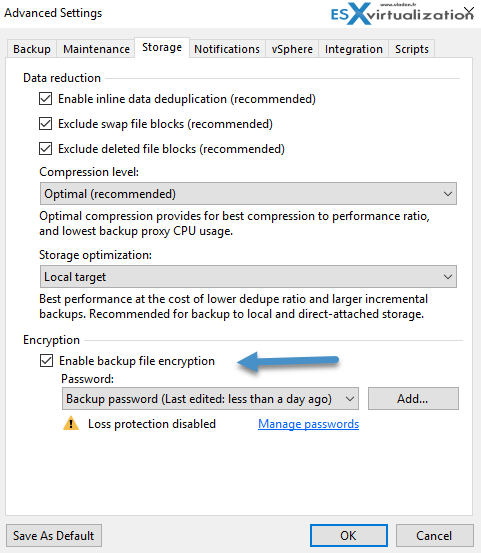Click the yellow loss protection warning icon

click(71, 423)
